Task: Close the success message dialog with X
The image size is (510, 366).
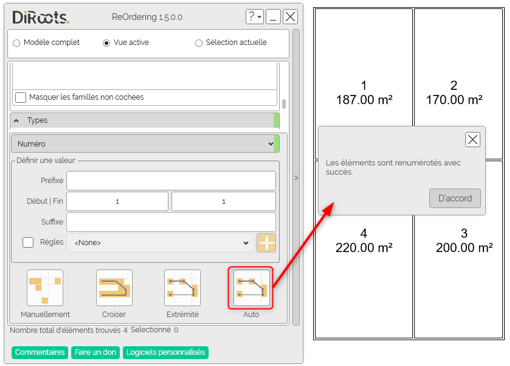Action: (472, 140)
